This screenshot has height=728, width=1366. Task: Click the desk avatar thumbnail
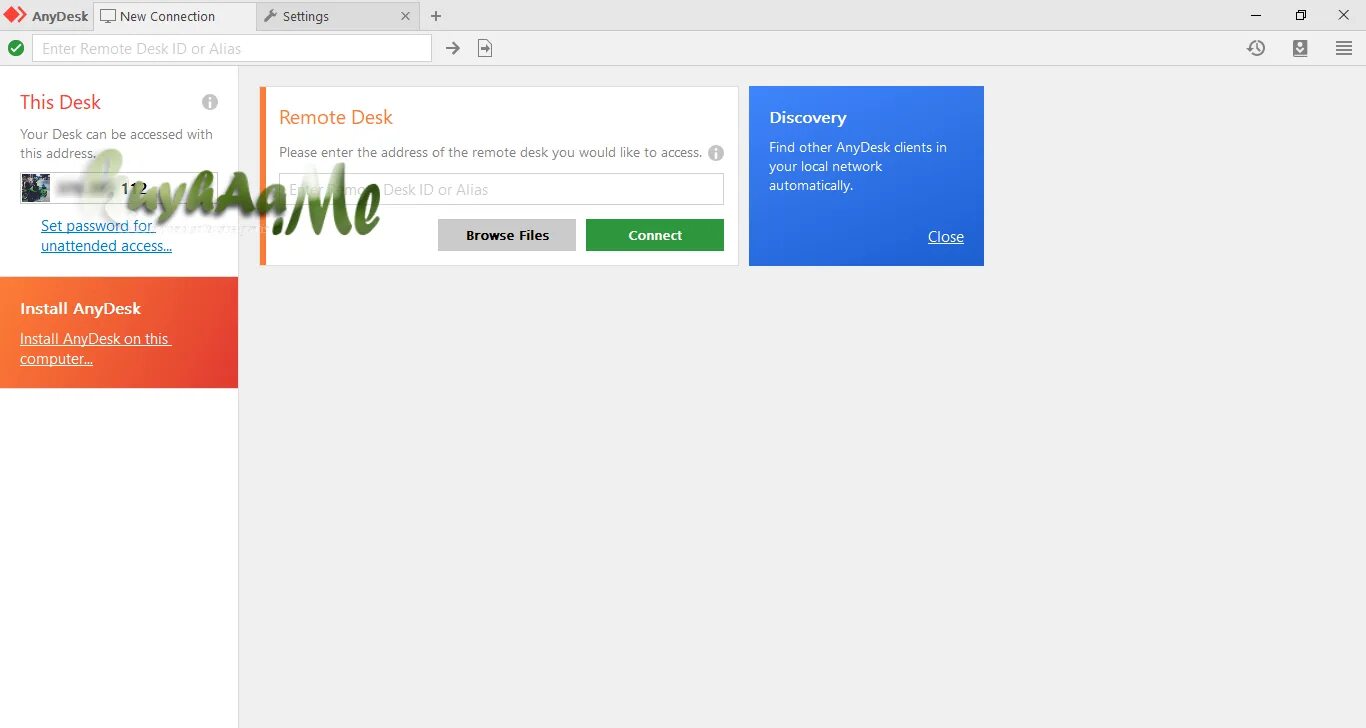[x=36, y=188]
